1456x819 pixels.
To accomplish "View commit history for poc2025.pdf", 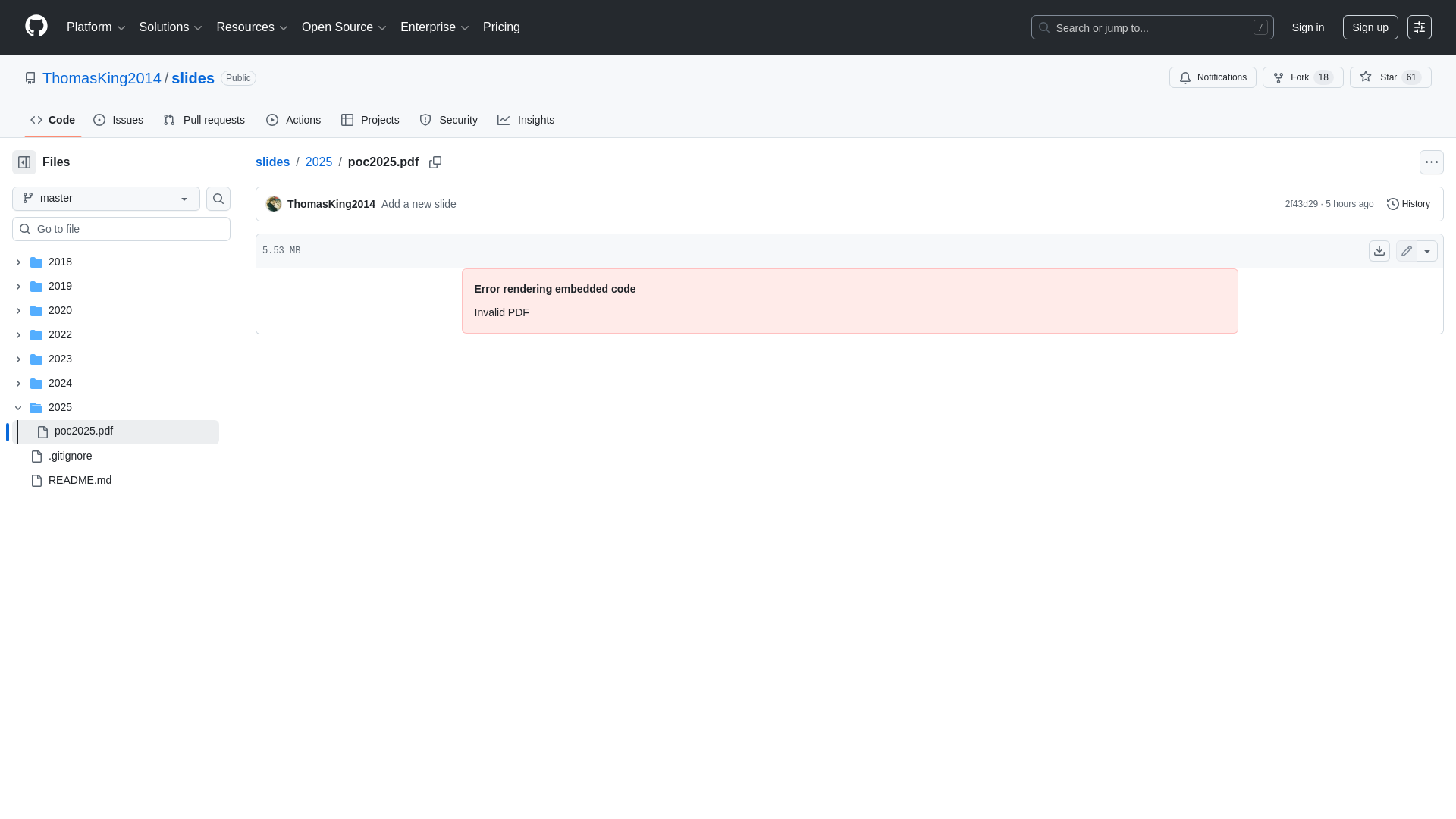I will 1408,203.
